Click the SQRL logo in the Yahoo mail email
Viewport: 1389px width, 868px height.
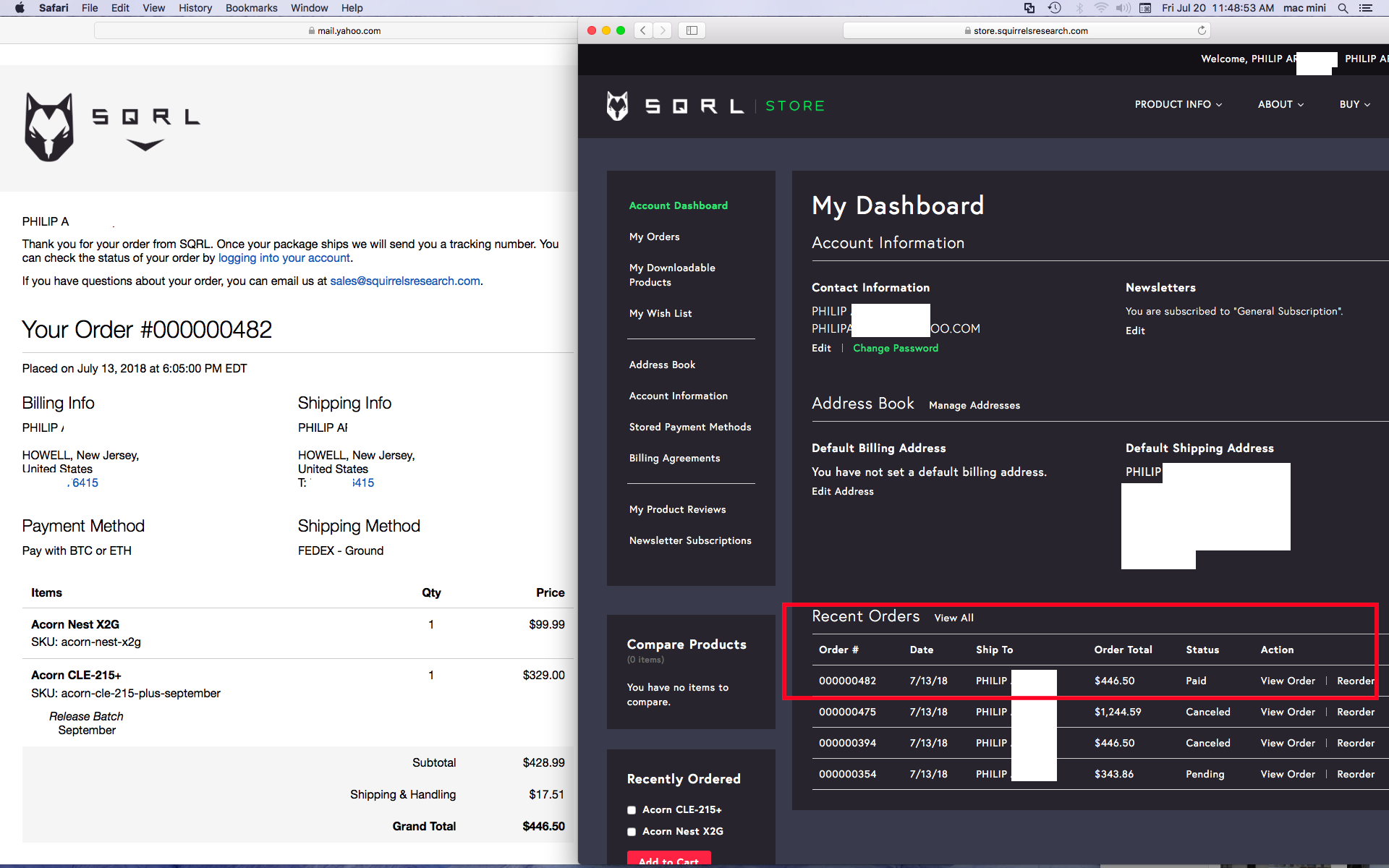(112, 127)
